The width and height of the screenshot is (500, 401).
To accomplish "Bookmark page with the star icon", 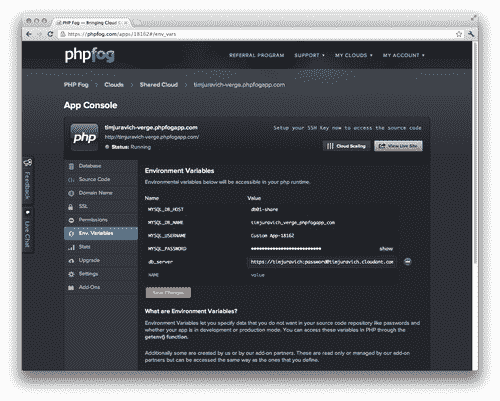I will click(459, 34).
